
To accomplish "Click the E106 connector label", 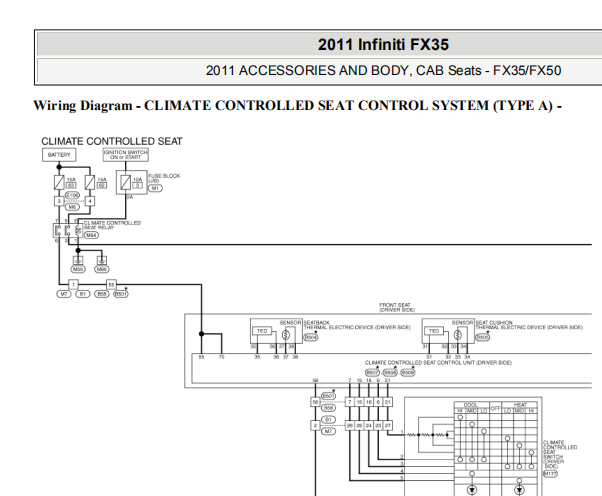I will (72, 195).
